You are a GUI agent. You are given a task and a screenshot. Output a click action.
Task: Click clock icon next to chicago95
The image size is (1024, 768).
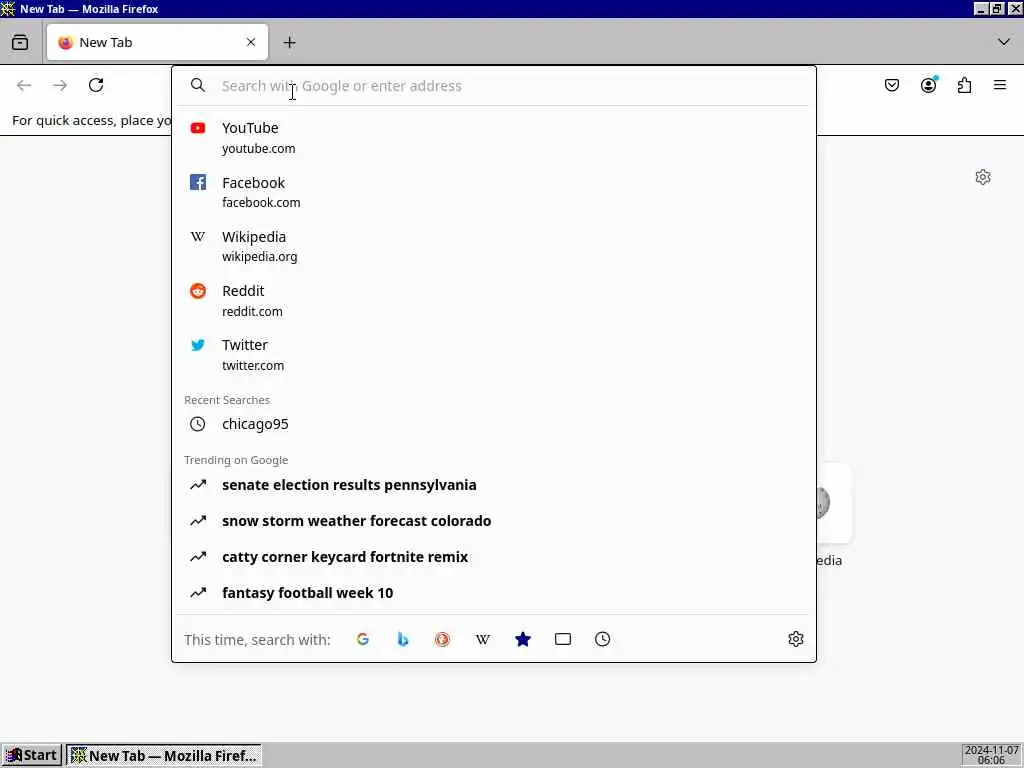pos(197,424)
